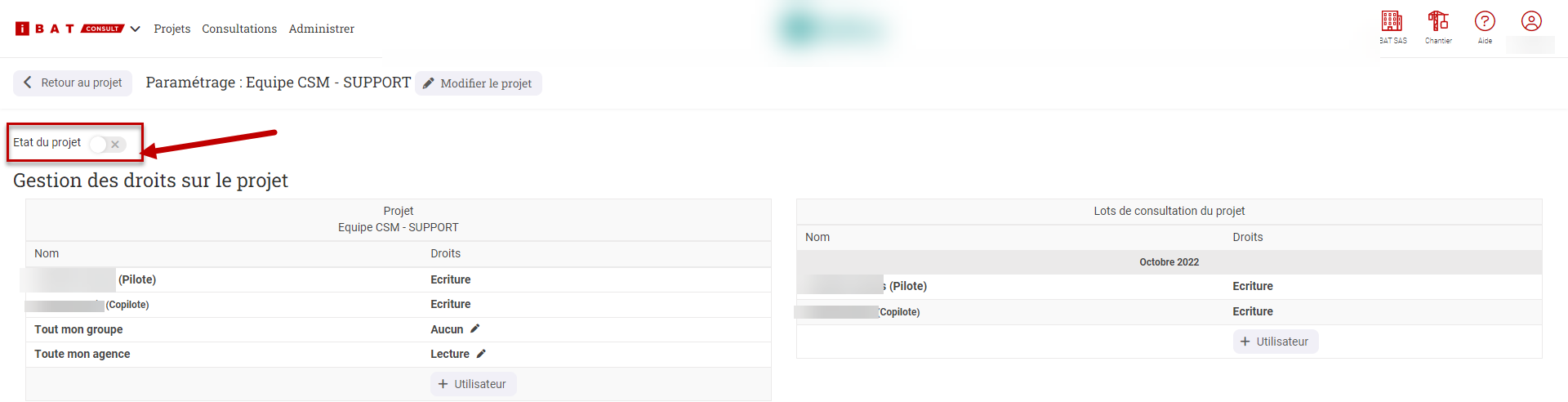Open the Aide help icon
1568x402 pixels.
tap(1485, 21)
